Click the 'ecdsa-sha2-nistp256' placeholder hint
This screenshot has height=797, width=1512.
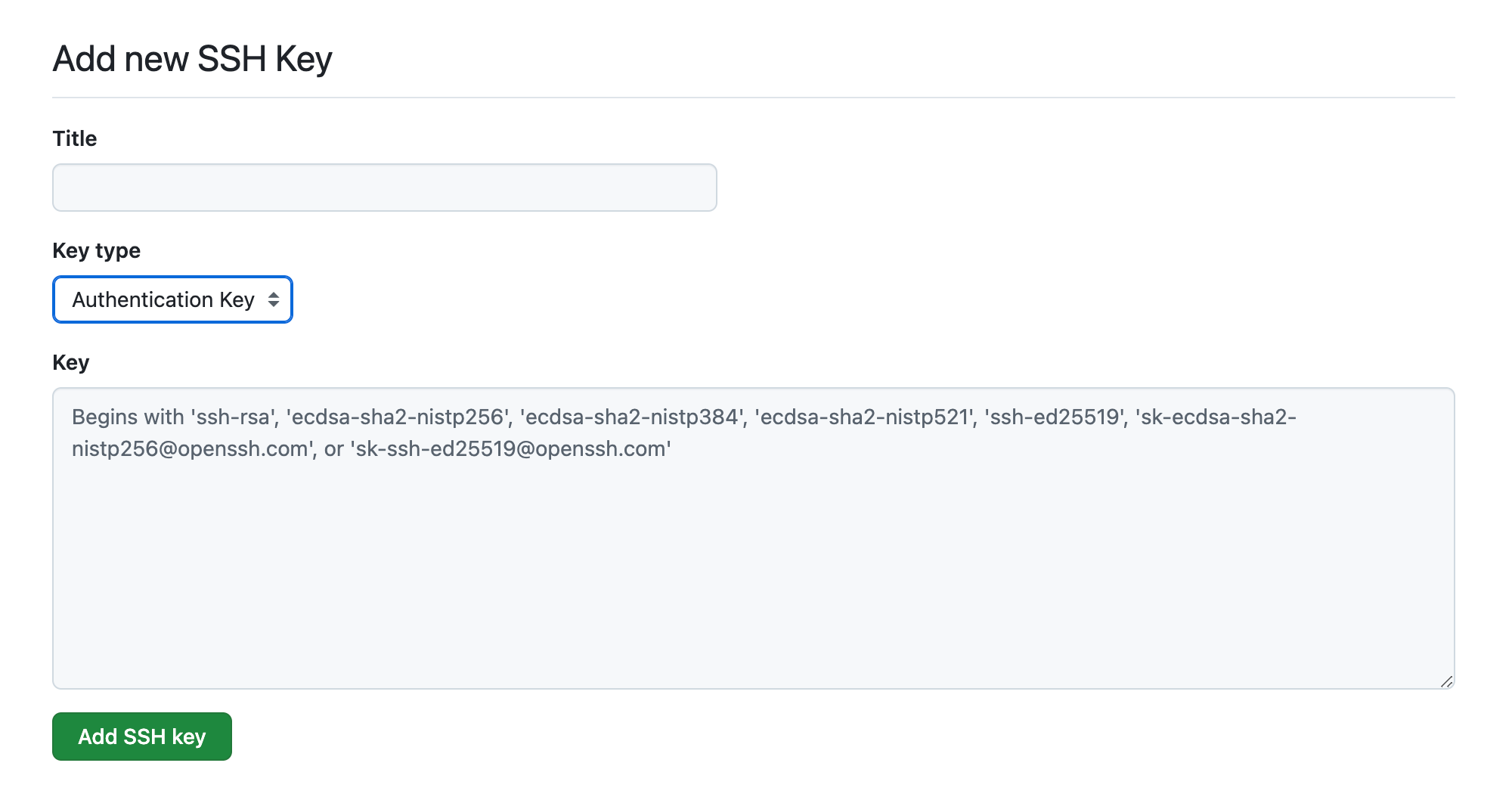point(398,417)
